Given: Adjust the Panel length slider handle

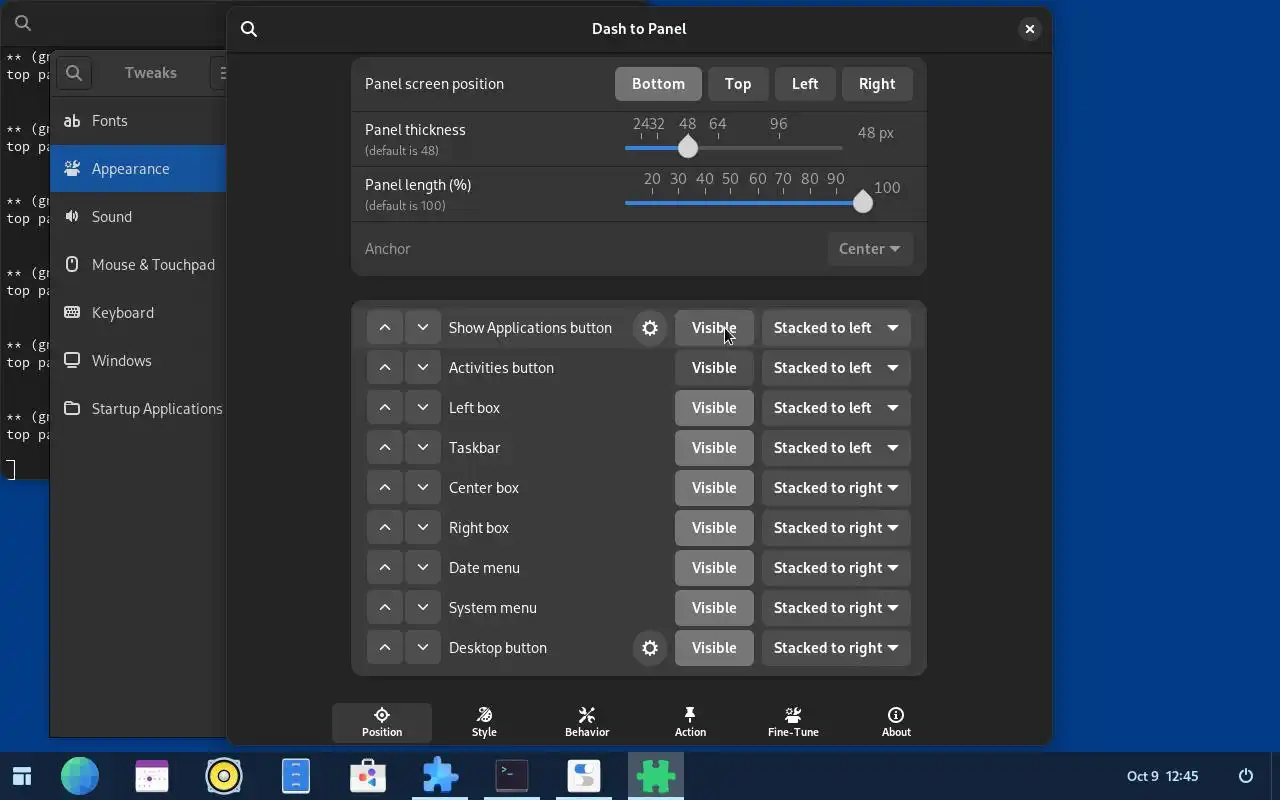Looking at the screenshot, I should pyautogui.click(x=863, y=203).
